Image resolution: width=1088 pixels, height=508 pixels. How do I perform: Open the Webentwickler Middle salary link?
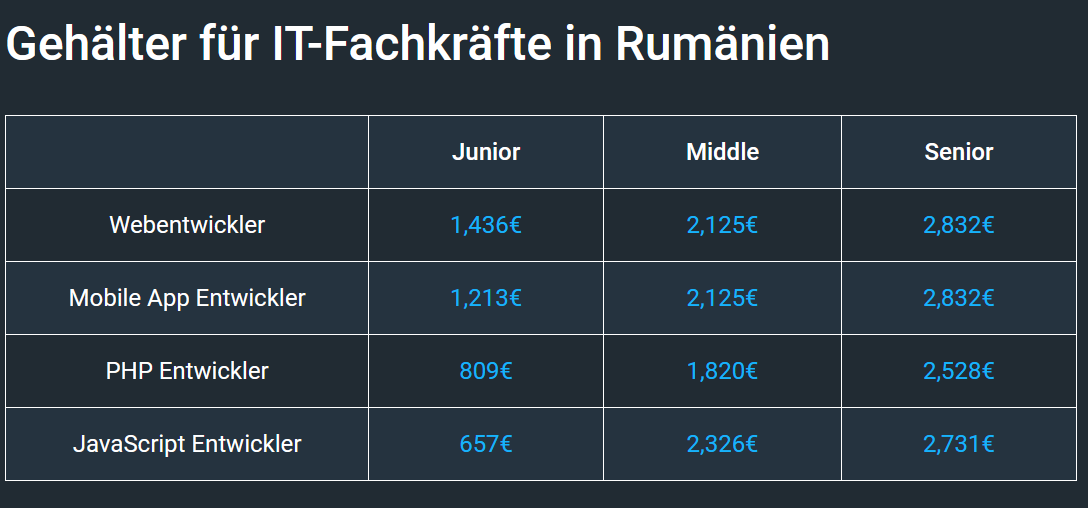(x=722, y=225)
